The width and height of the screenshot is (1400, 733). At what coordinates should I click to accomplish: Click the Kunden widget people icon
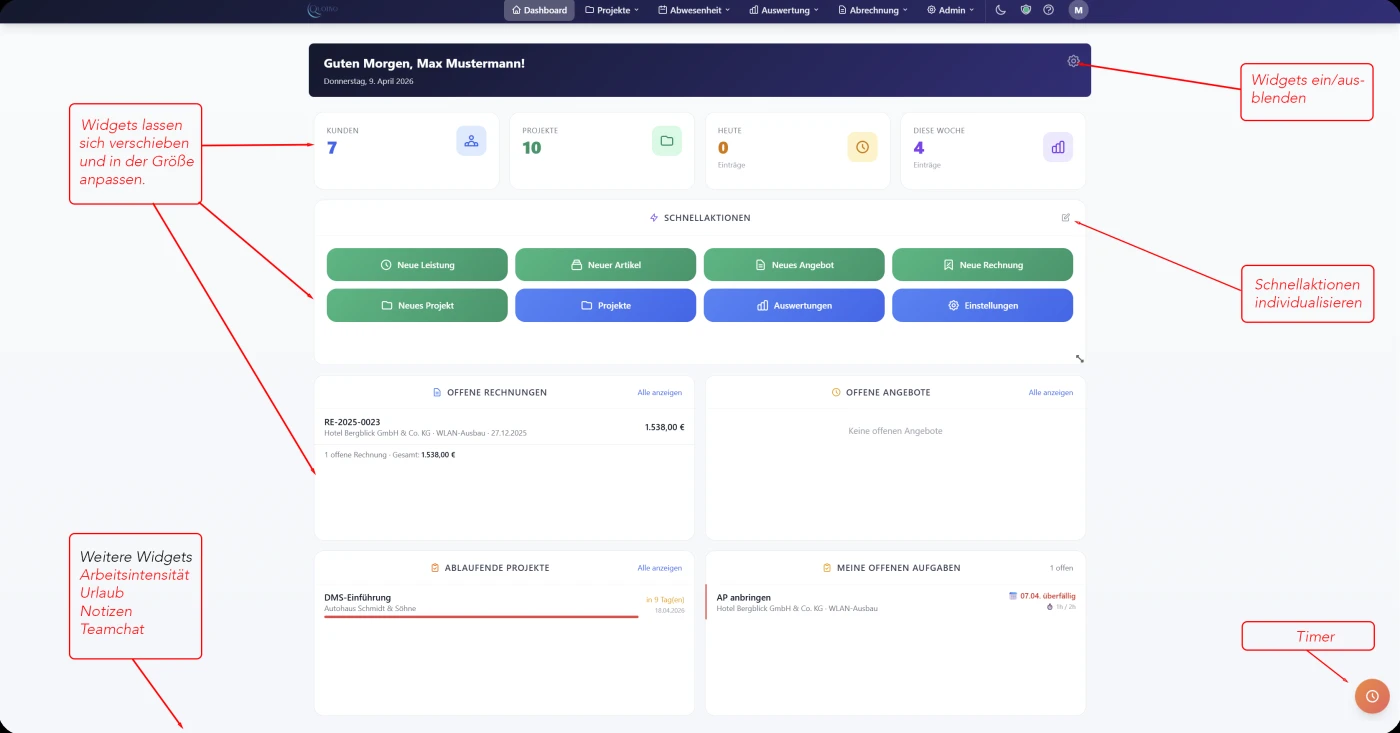click(x=470, y=141)
